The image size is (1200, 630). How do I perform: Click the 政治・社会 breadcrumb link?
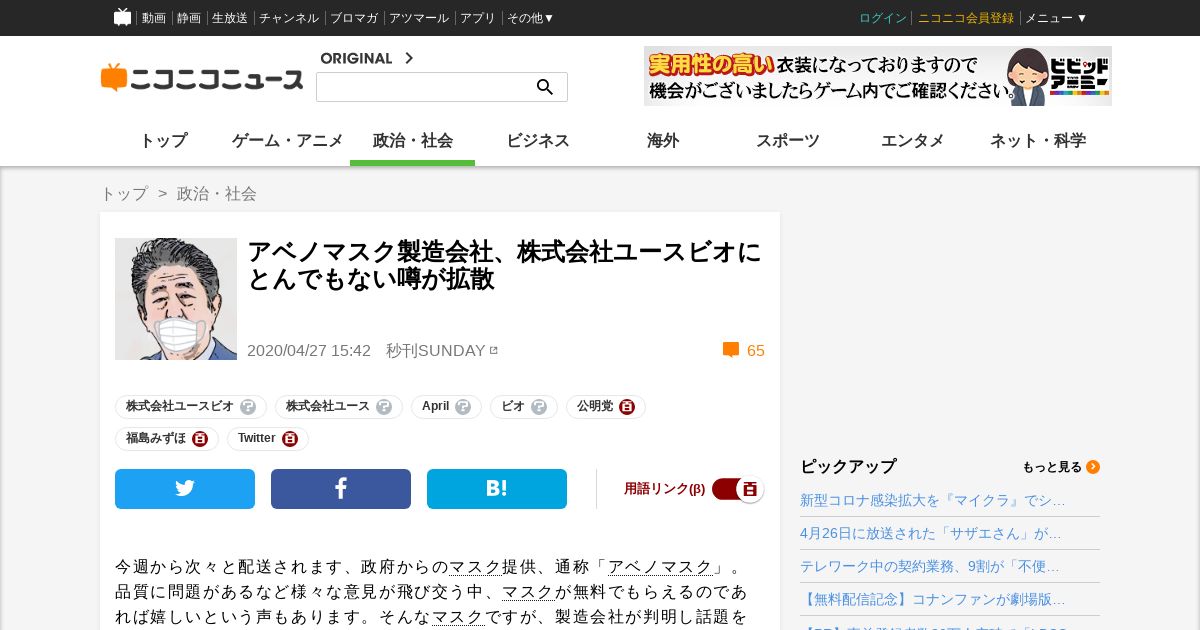tap(217, 194)
